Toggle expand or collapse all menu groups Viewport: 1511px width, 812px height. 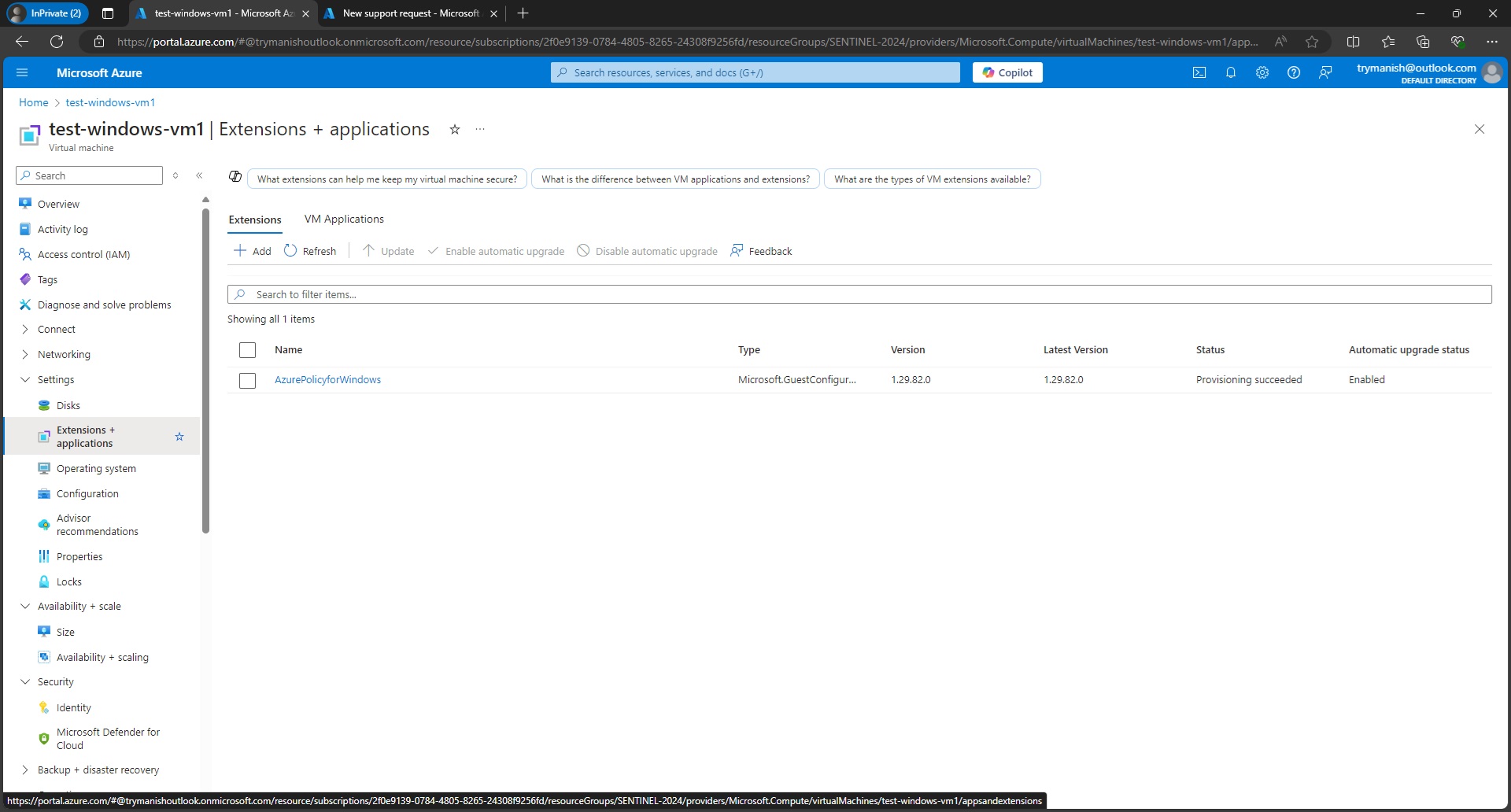175,175
